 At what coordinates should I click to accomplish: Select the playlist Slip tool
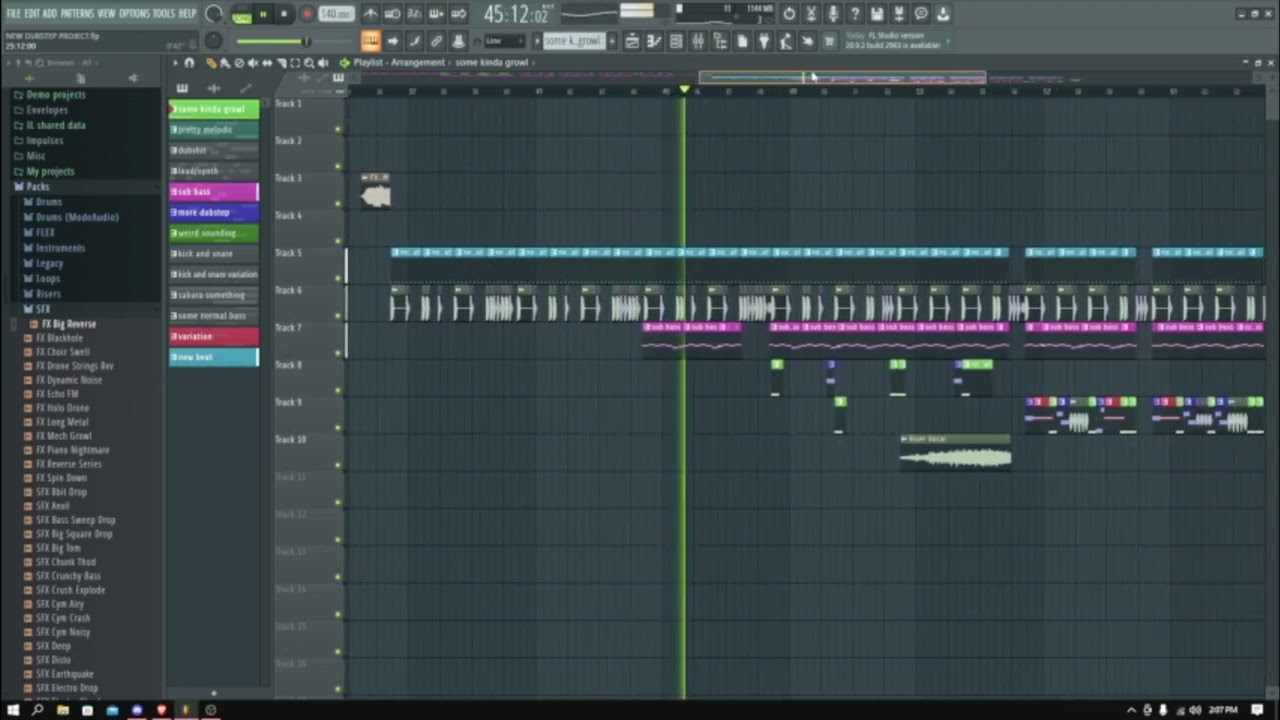[267, 62]
